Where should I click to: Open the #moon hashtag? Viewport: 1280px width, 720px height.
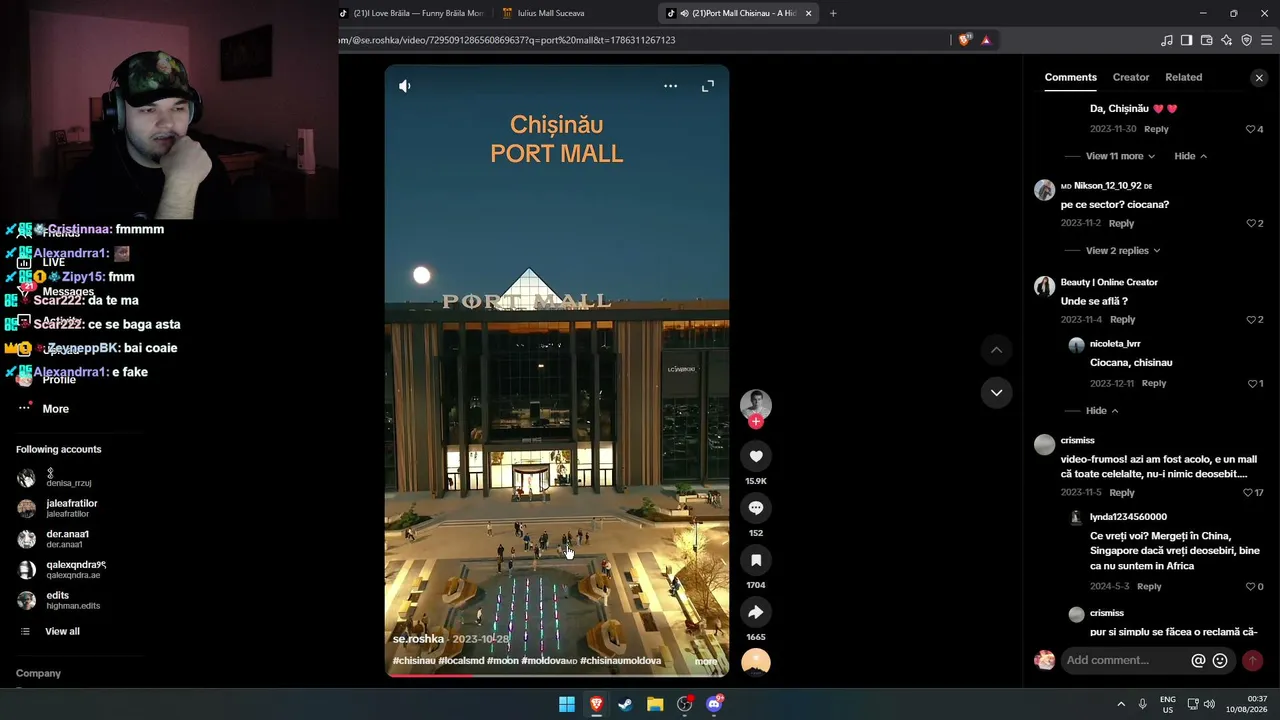click(x=501, y=661)
